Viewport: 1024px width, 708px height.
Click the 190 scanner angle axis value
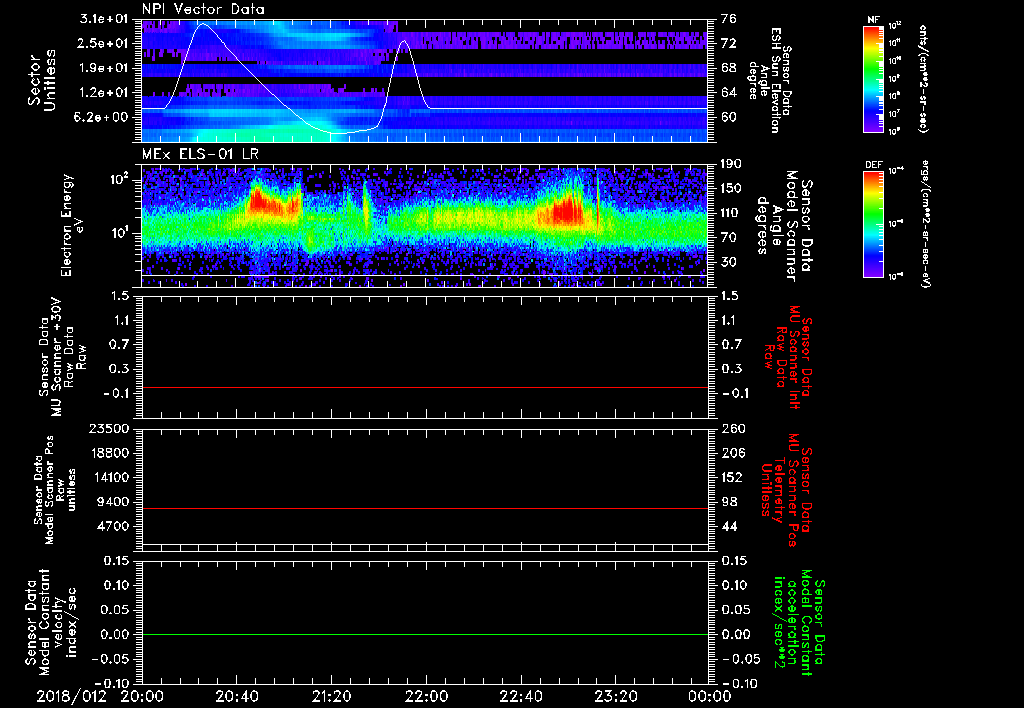733,164
